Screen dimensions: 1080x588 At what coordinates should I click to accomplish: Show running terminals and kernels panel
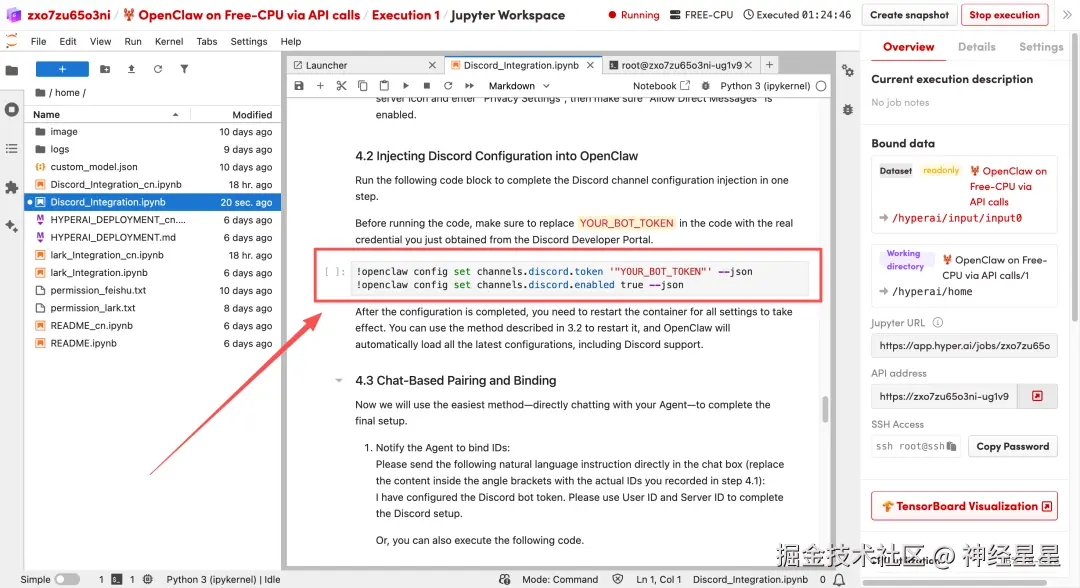pos(12,109)
